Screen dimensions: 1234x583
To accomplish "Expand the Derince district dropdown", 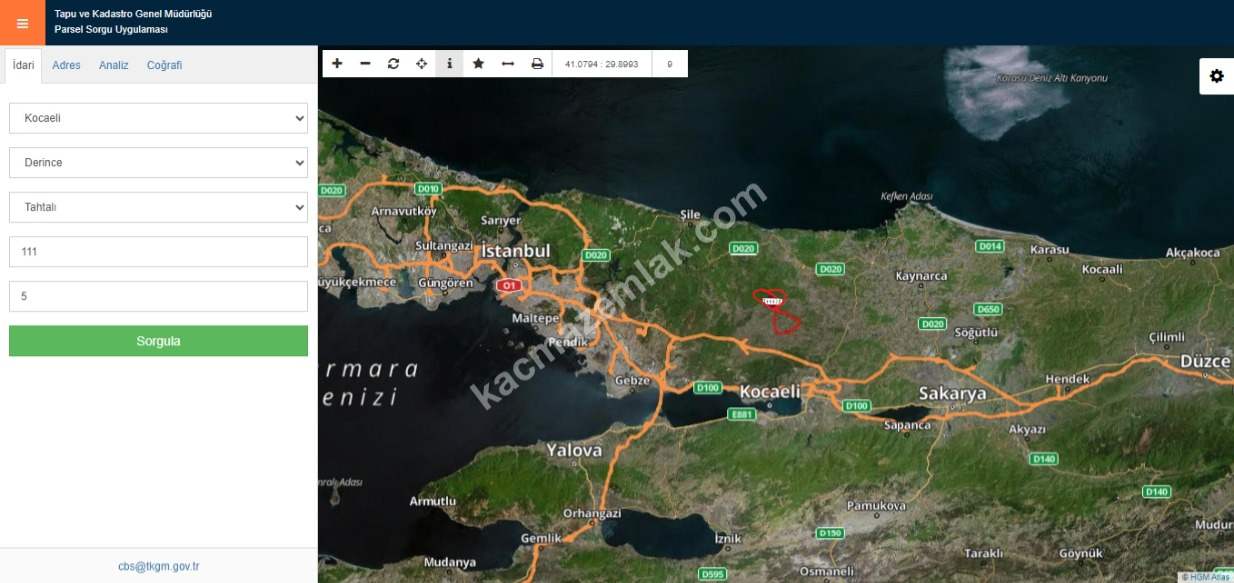I will pos(158,162).
